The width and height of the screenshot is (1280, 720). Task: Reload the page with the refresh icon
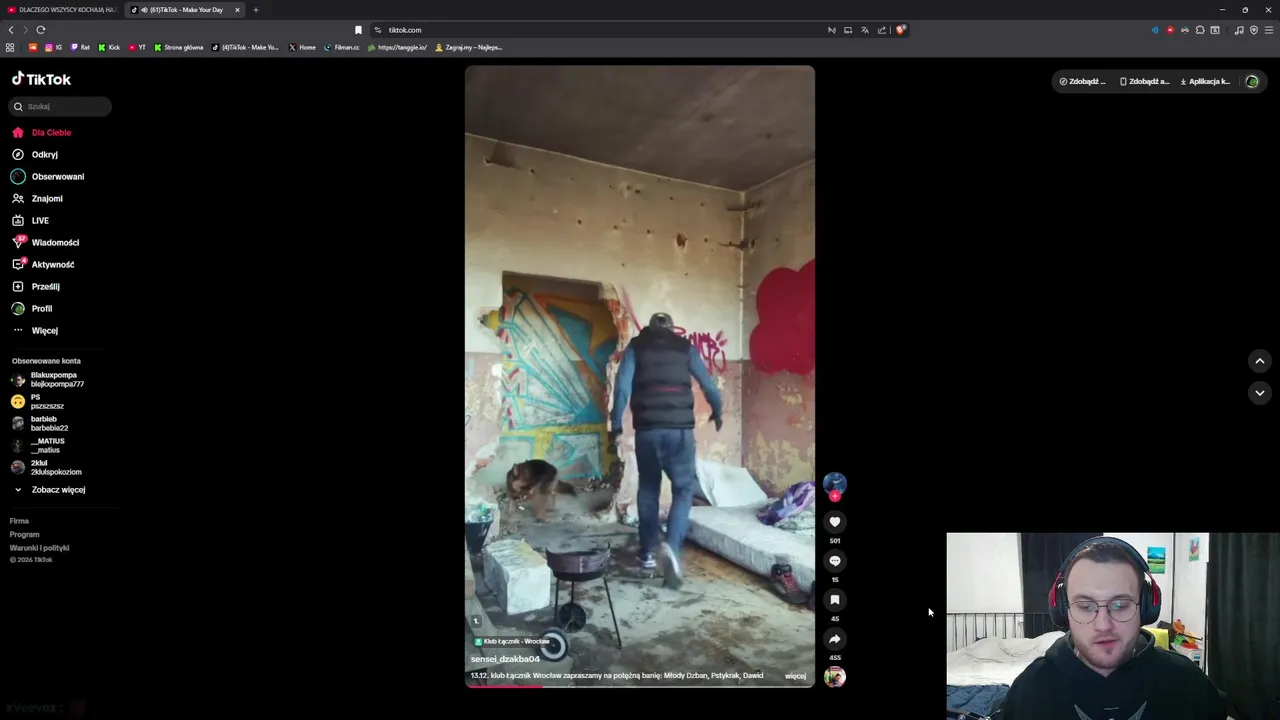pyautogui.click(x=41, y=30)
